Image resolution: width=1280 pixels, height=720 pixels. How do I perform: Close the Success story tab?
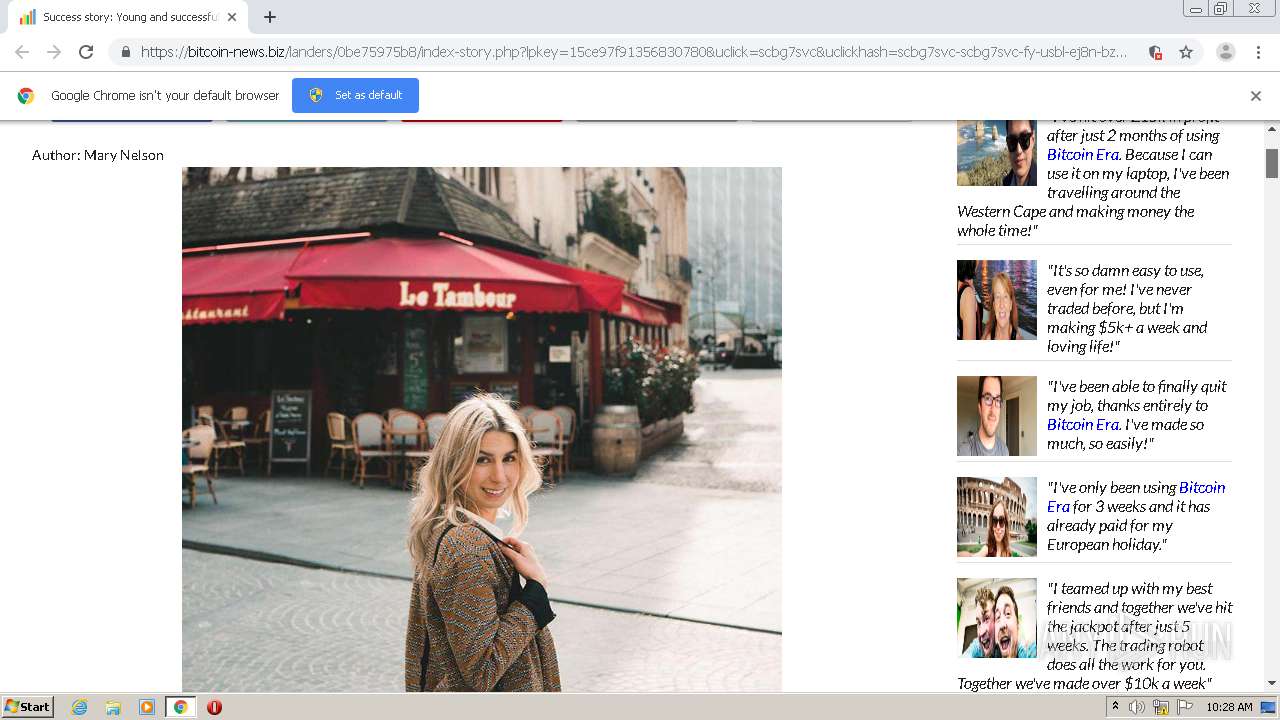[x=232, y=17]
